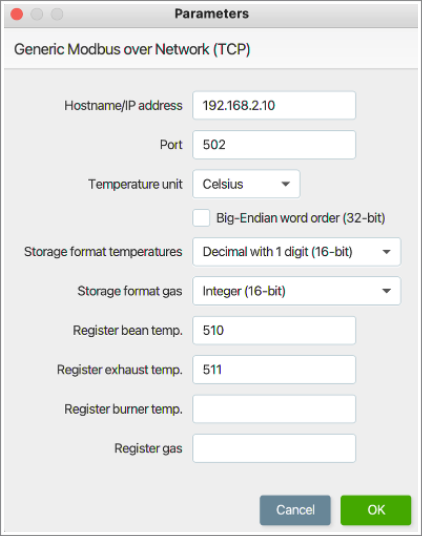
Task: Click the Hostname/IP address input field
Action: pos(274,105)
